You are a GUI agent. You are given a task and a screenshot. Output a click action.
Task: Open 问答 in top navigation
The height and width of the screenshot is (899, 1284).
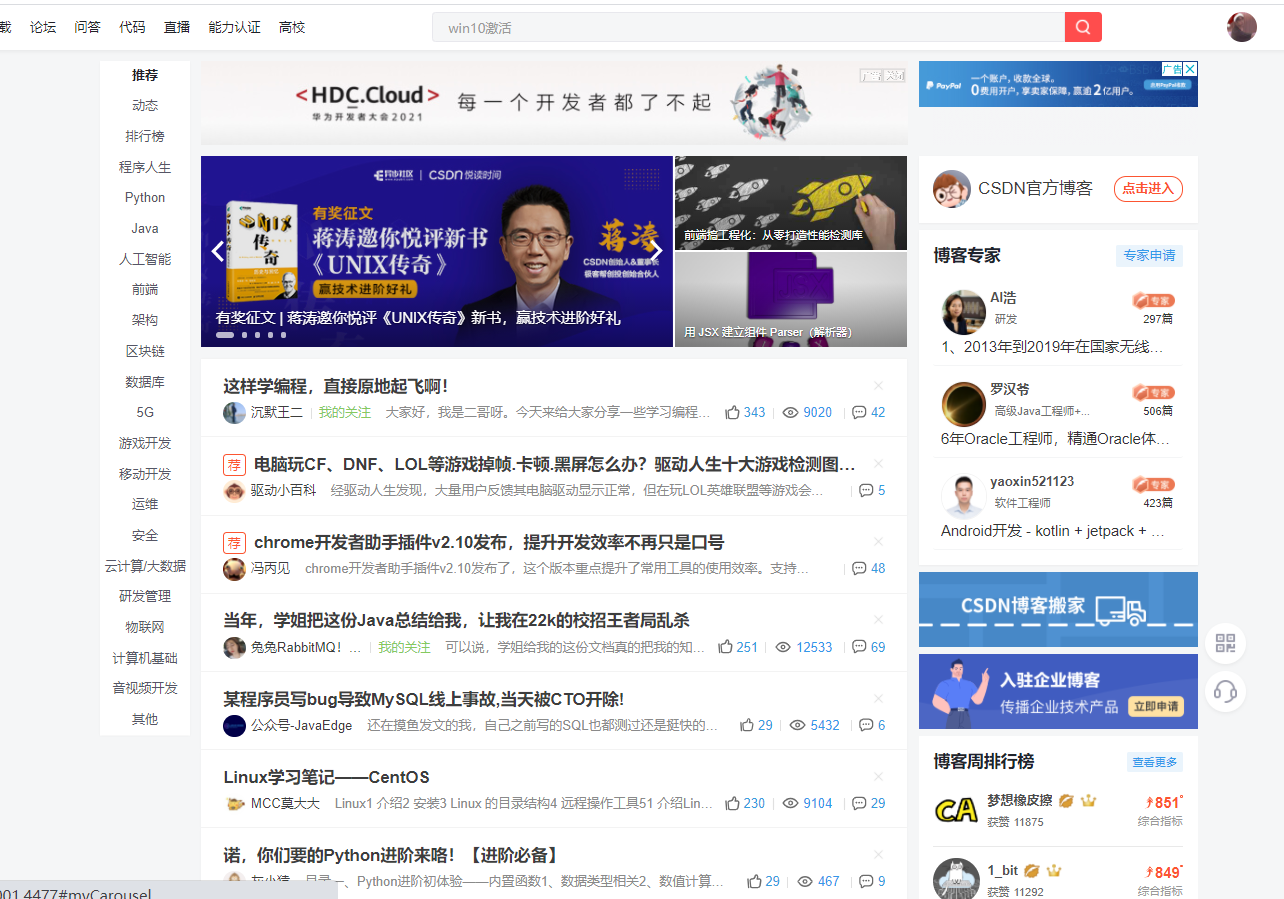tap(88, 27)
